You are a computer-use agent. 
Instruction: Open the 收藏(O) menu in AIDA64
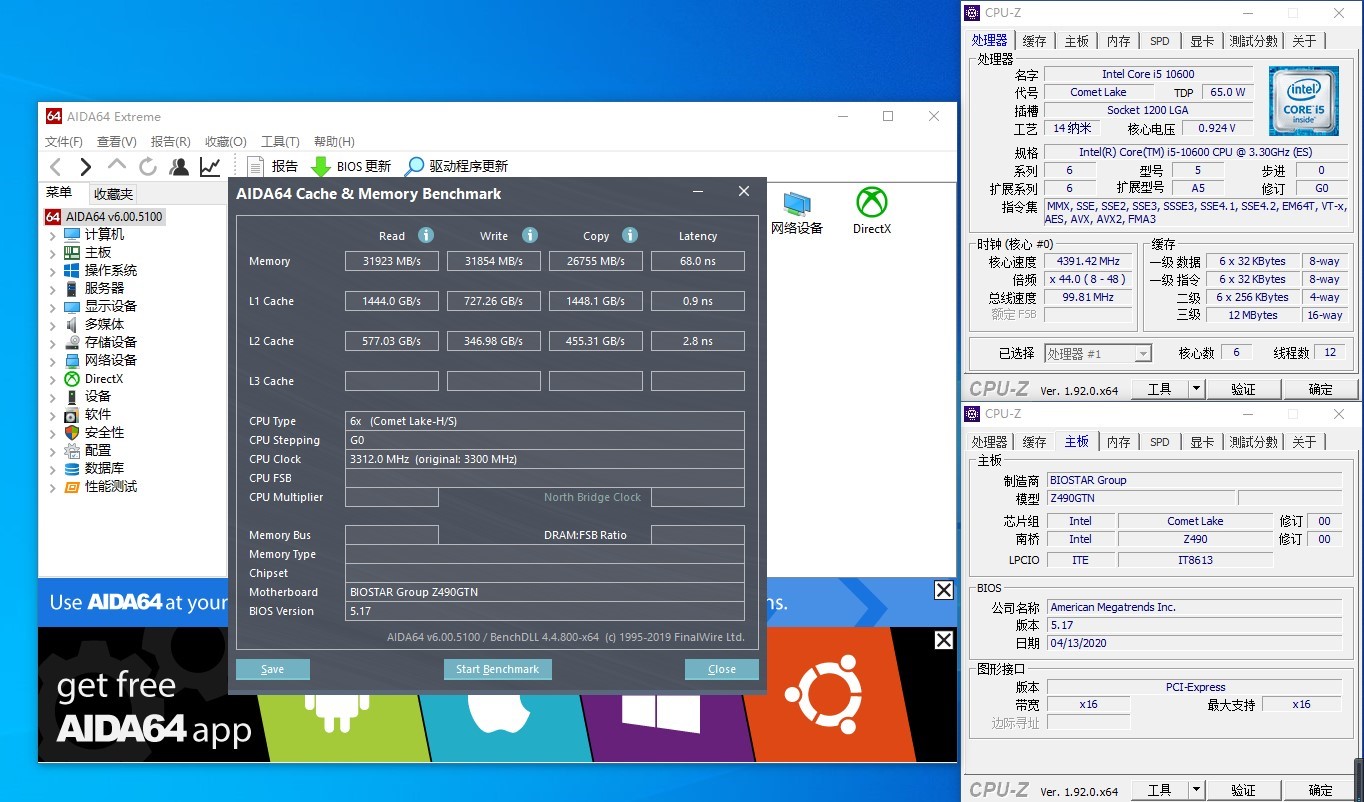tap(225, 142)
